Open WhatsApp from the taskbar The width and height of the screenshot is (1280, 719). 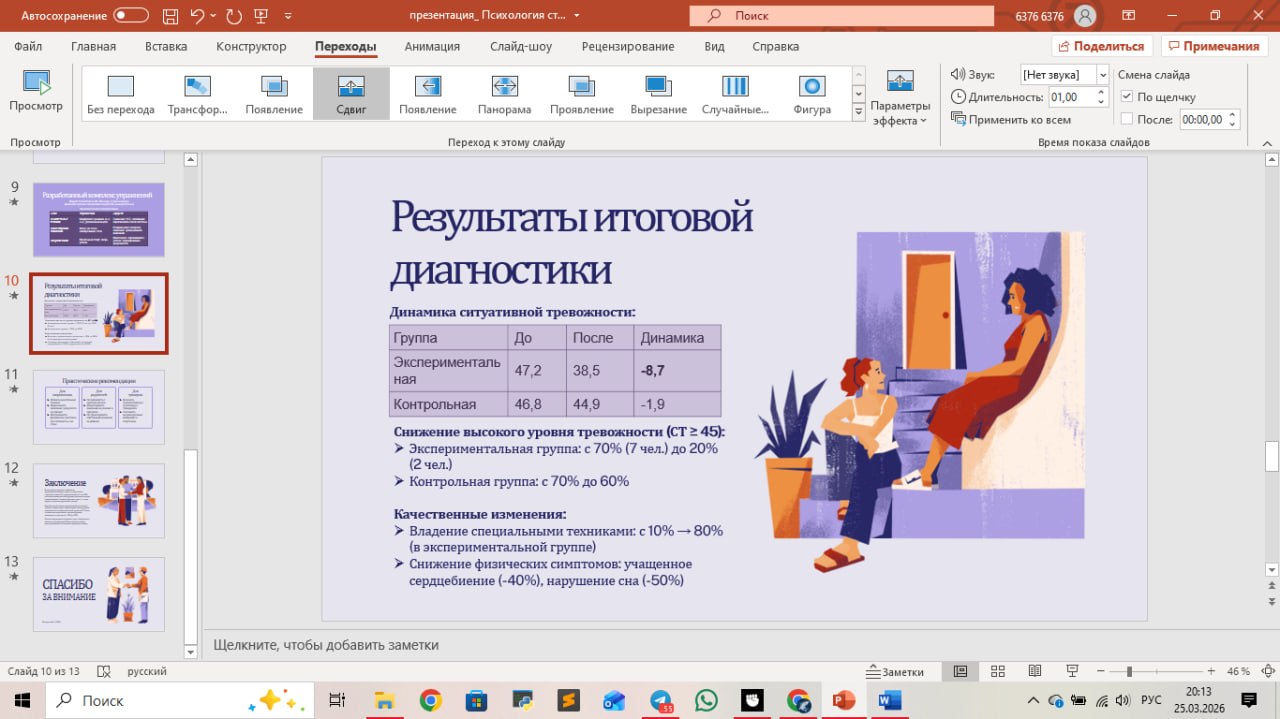706,700
